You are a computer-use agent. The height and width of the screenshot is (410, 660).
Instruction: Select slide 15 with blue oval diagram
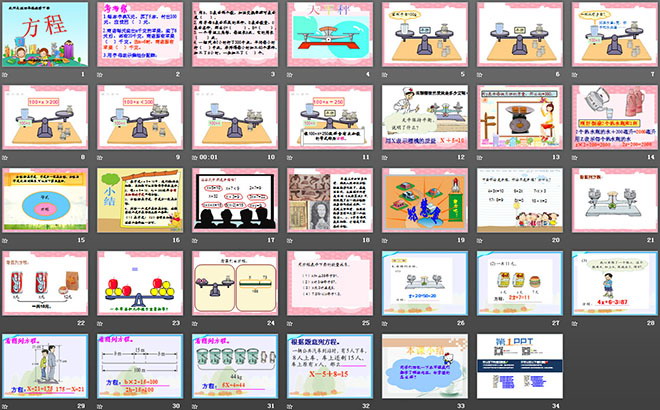click(45, 200)
